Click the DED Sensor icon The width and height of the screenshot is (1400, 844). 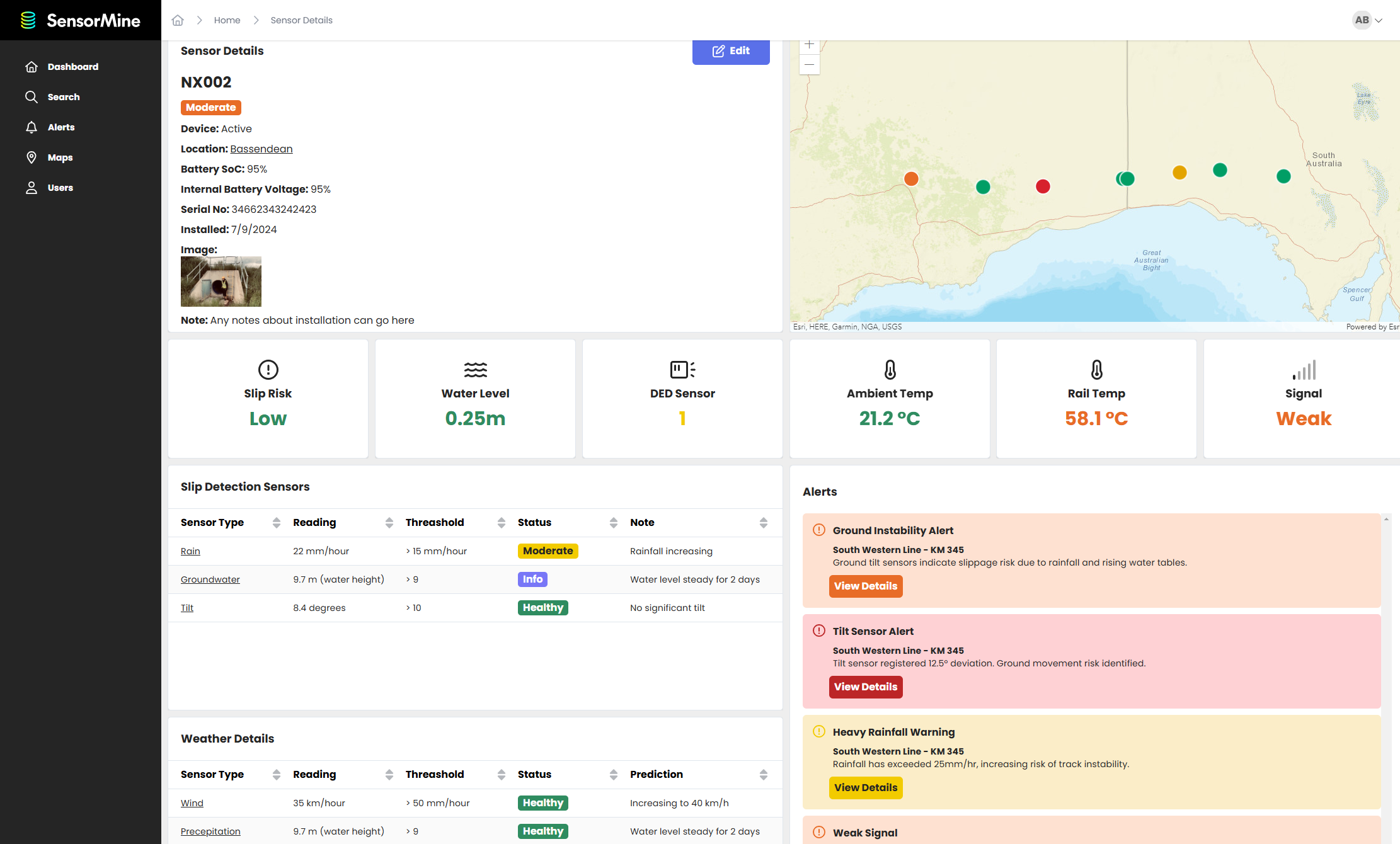click(x=682, y=370)
